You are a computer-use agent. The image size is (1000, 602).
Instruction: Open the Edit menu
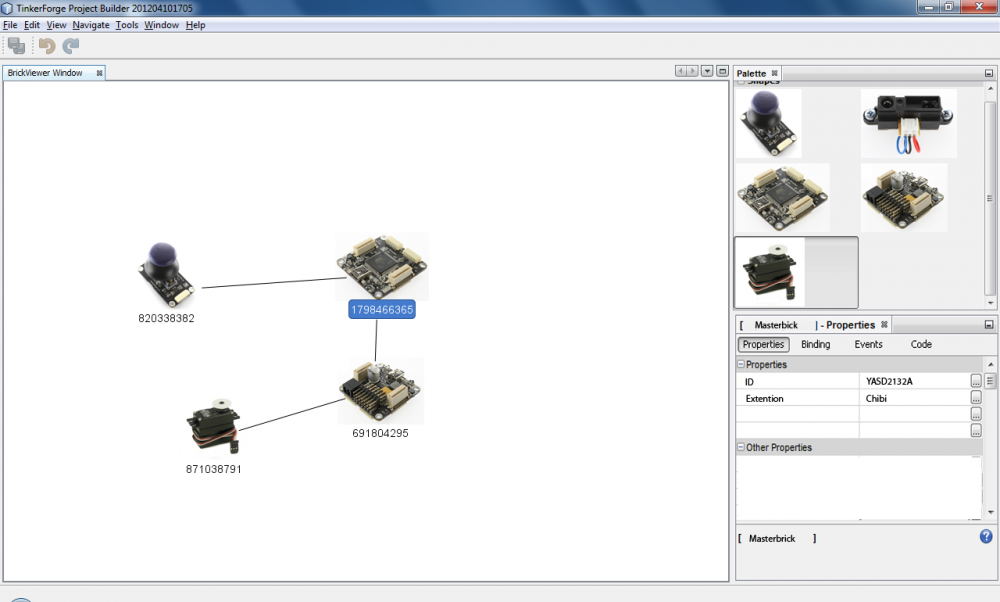[32, 25]
